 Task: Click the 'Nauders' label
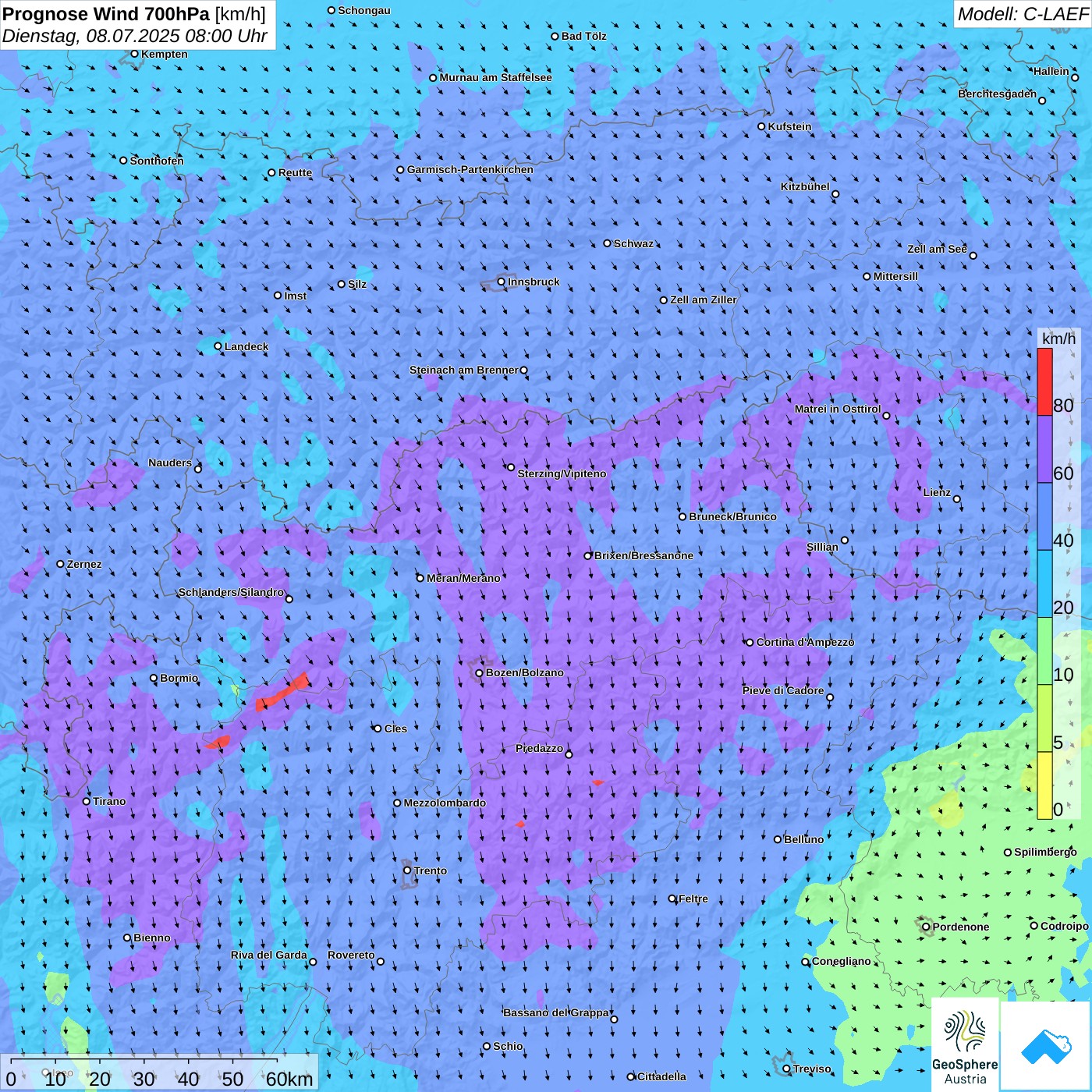click(x=170, y=463)
